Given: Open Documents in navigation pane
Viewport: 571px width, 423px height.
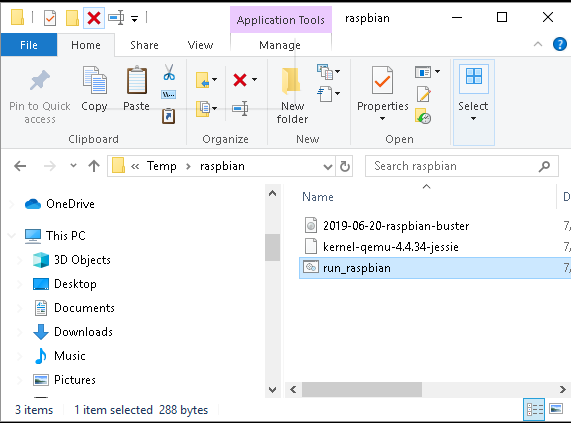Looking at the screenshot, I should tap(84, 308).
